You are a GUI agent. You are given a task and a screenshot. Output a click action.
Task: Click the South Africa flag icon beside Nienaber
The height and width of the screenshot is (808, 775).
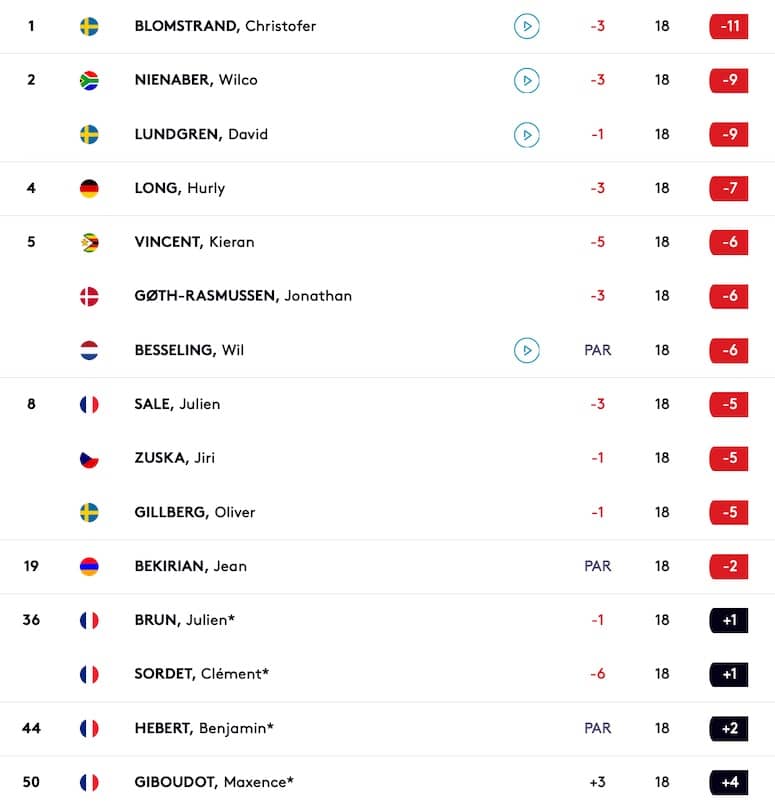pos(89,80)
